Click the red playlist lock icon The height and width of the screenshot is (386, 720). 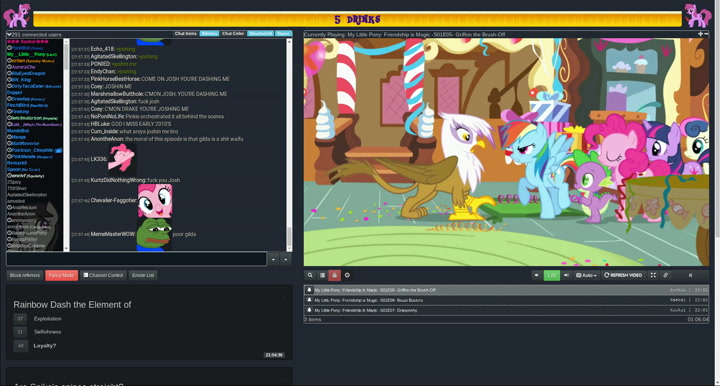[x=334, y=275]
